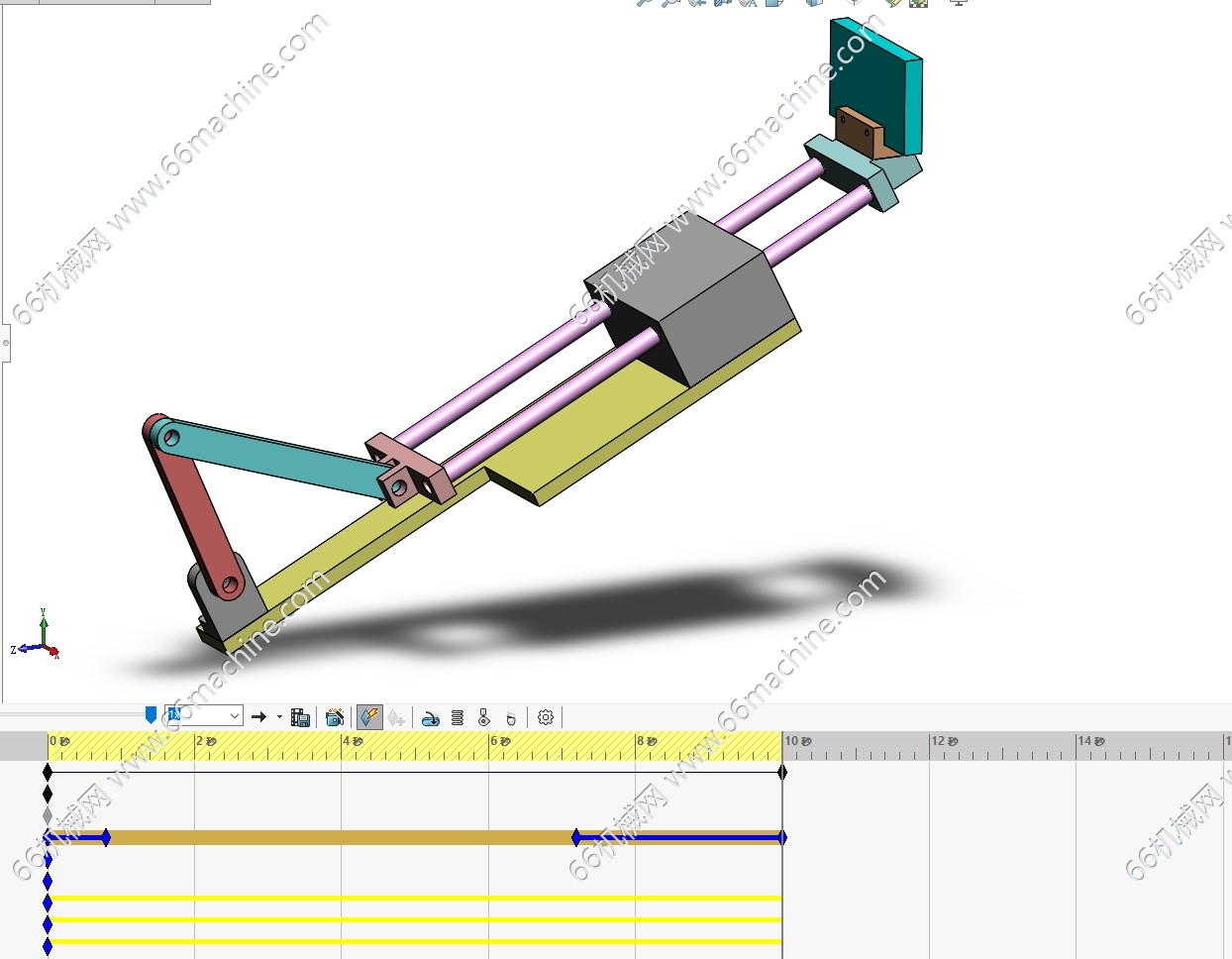Open Motion Study Properties gear
This screenshot has width=1232, height=959.
[x=546, y=717]
